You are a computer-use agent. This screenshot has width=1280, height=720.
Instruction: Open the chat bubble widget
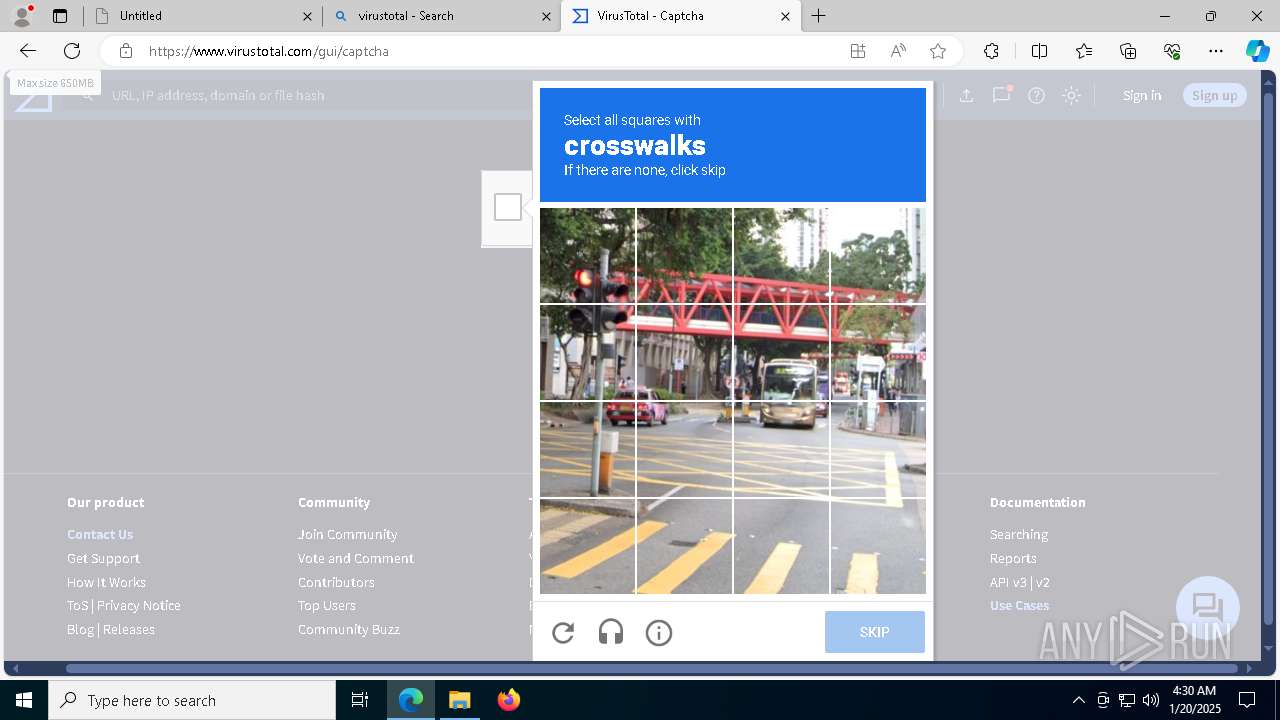1208,608
